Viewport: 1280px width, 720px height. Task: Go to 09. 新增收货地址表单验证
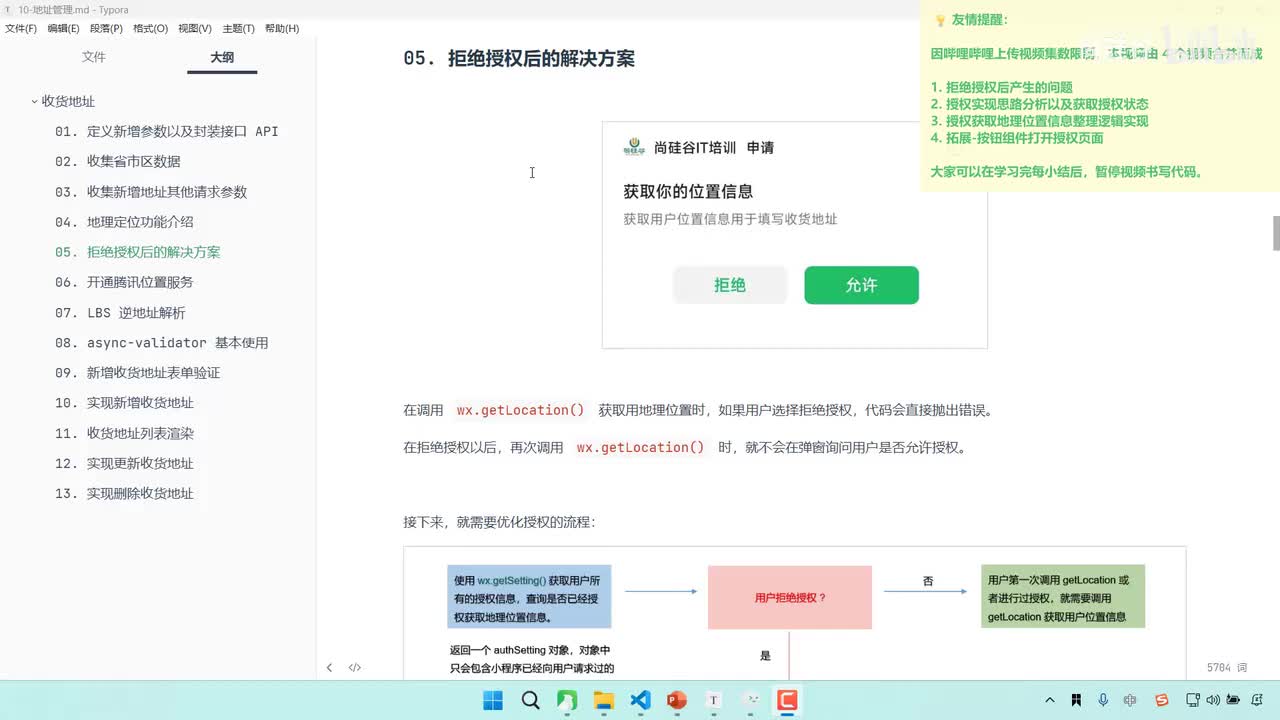click(x=138, y=372)
